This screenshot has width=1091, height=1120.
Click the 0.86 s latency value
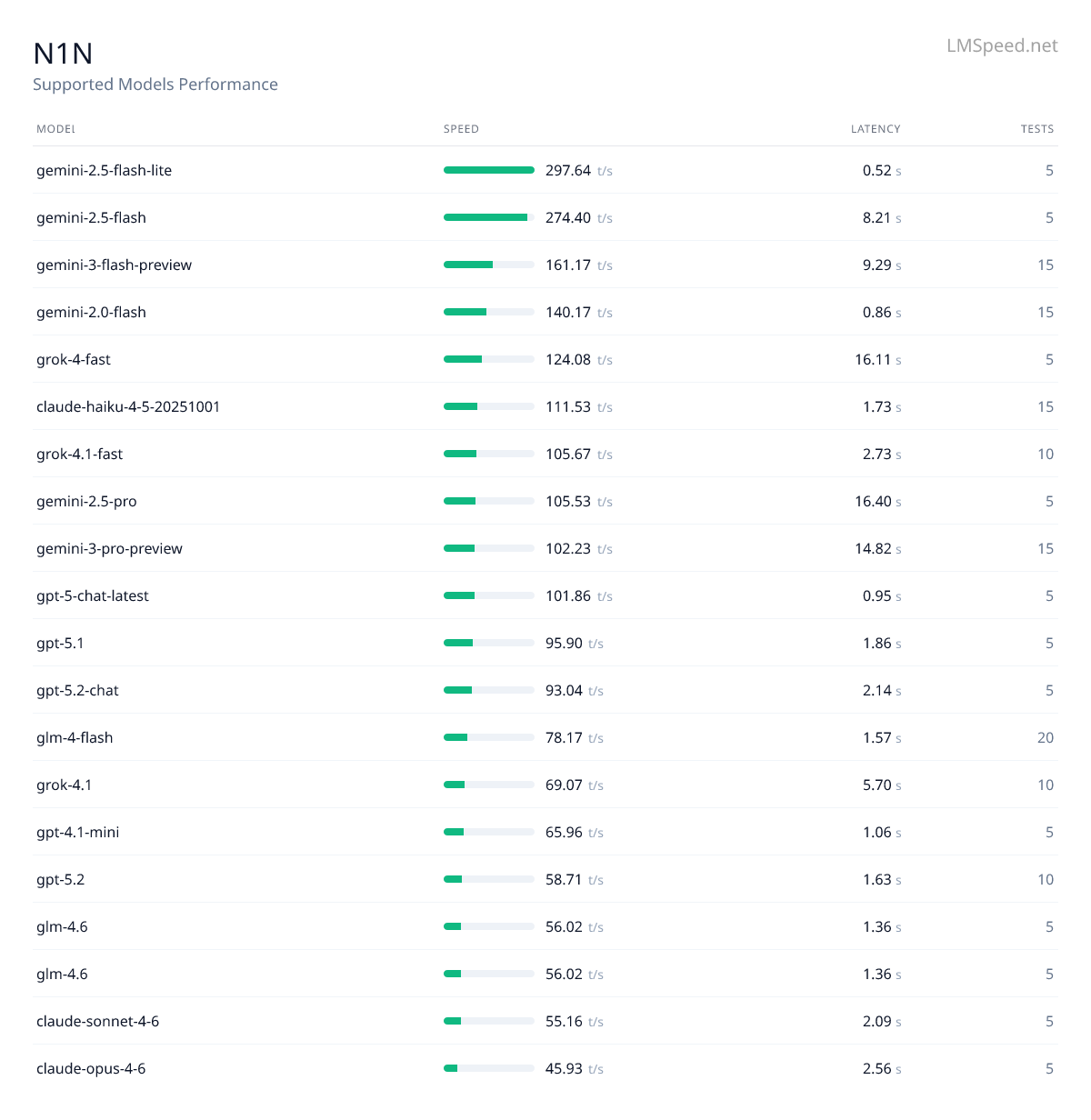pos(882,312)
